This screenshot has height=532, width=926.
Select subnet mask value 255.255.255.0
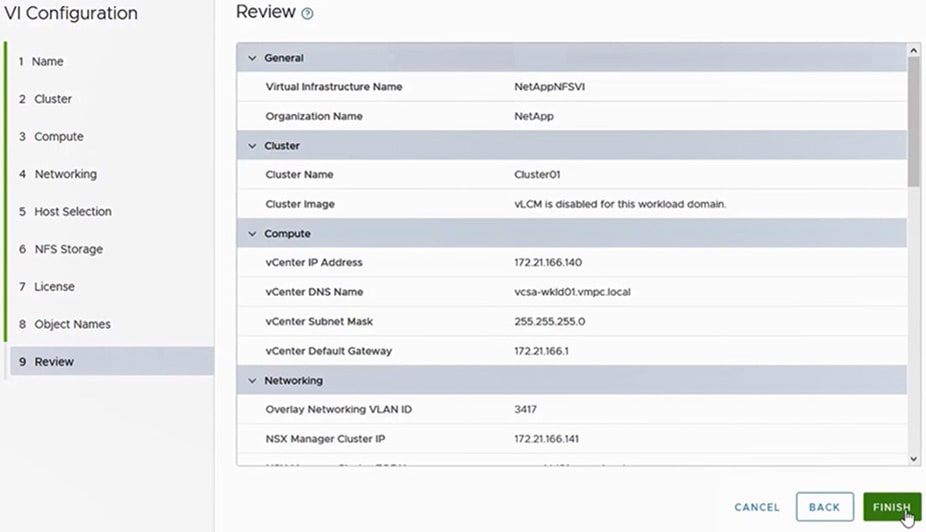click(x=549, y=322)
